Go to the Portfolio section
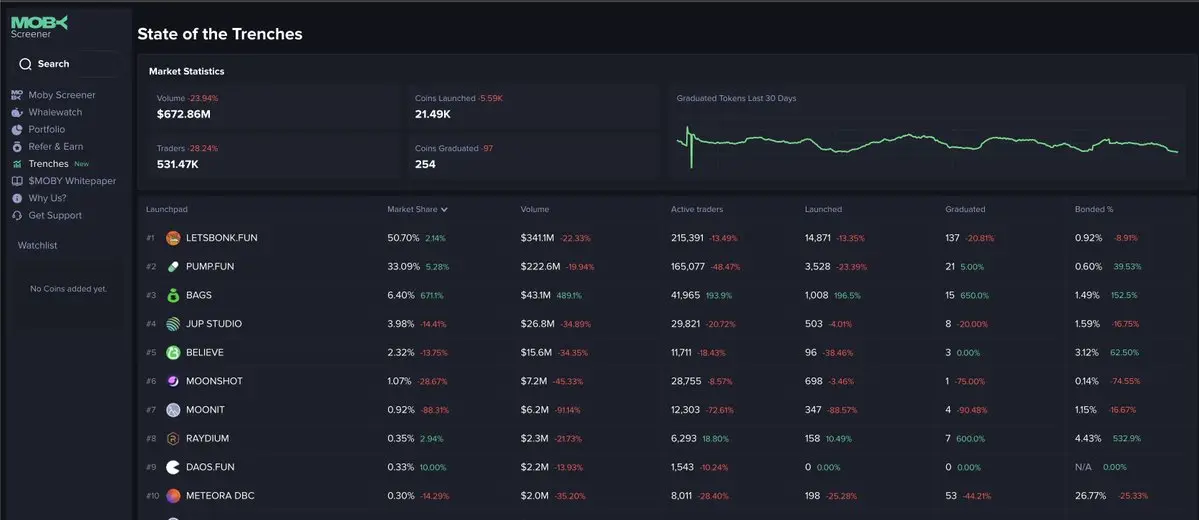The width and height of the screenshot is (1199, 520). (x=47, y=129)
